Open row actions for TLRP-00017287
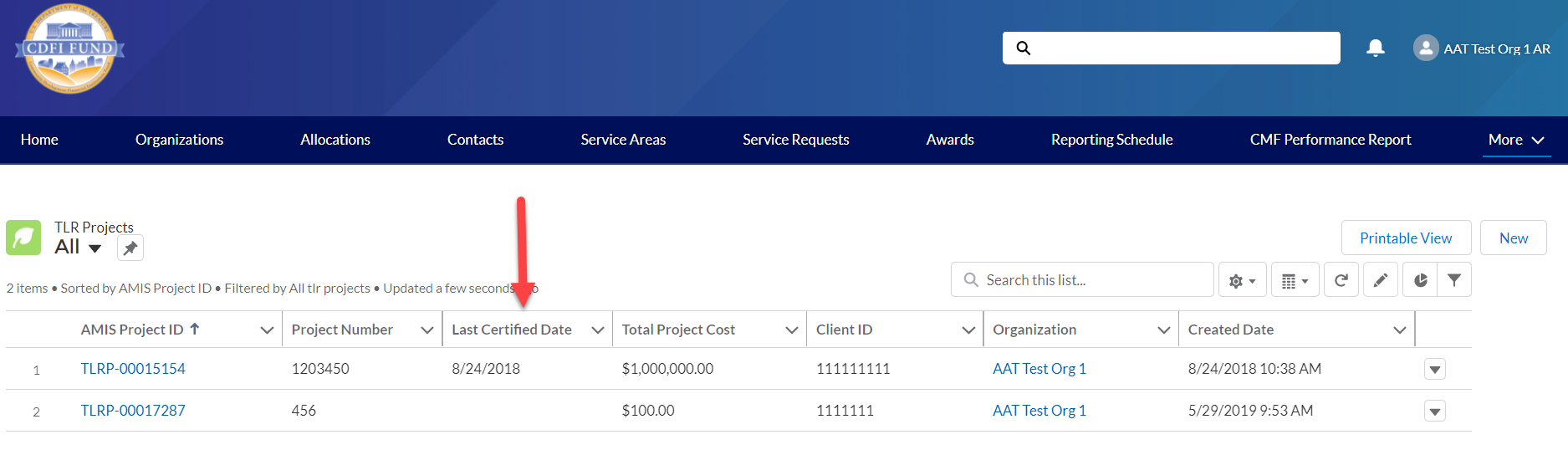1568x455 pixels. [1434, 412]
